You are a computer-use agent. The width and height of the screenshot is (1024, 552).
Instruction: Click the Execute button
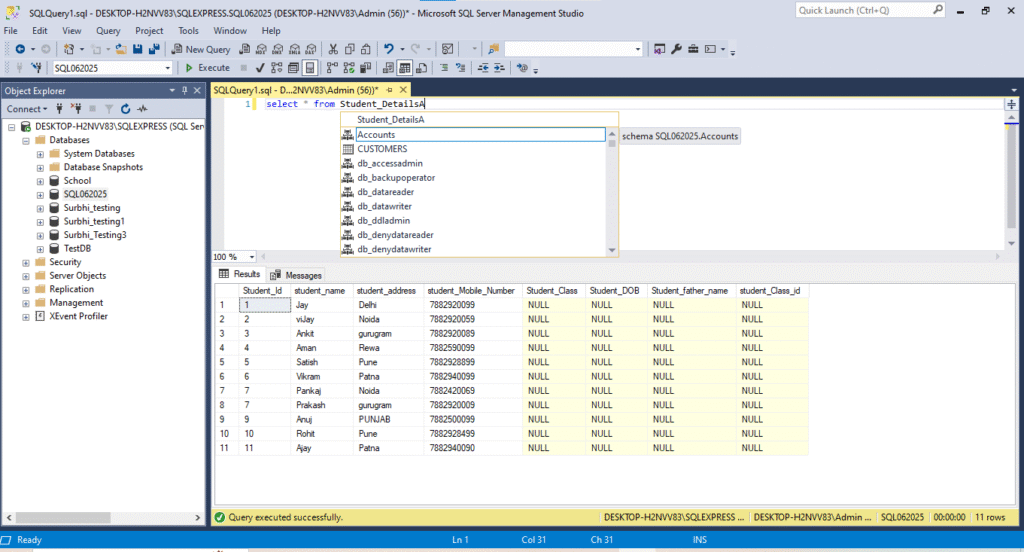tap(207, 68)
